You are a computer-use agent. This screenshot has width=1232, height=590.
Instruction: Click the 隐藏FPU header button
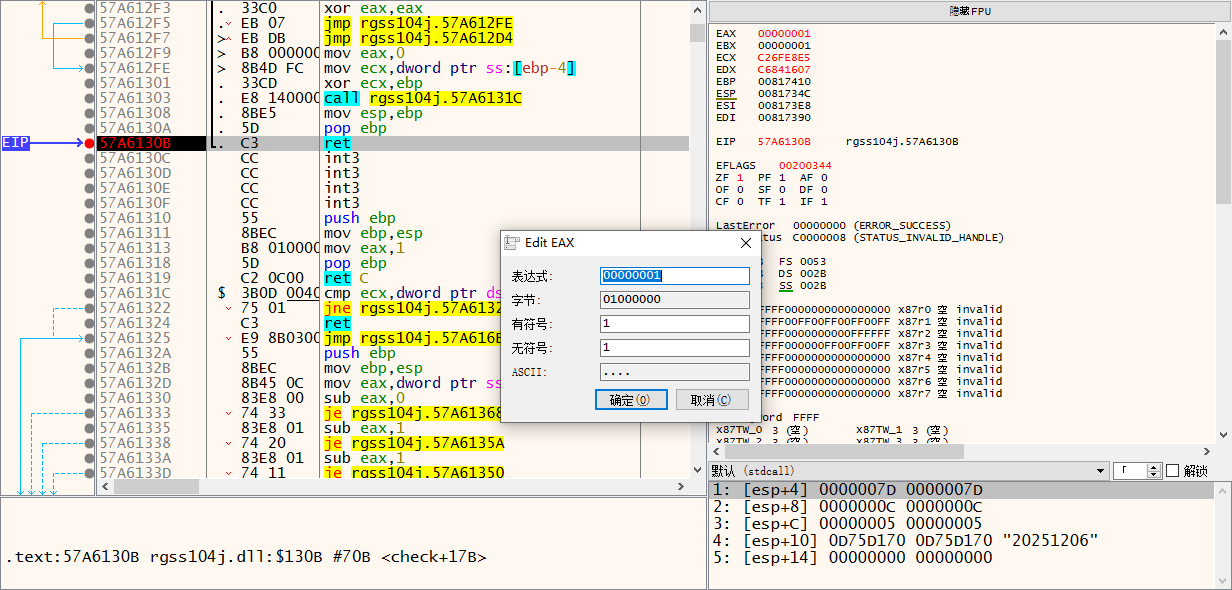pos(969,11)
